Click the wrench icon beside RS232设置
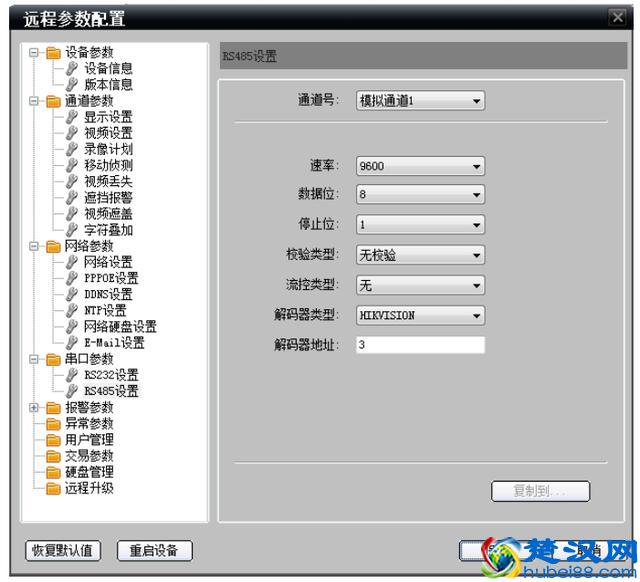Screen dimensions: 640x582 72,375
